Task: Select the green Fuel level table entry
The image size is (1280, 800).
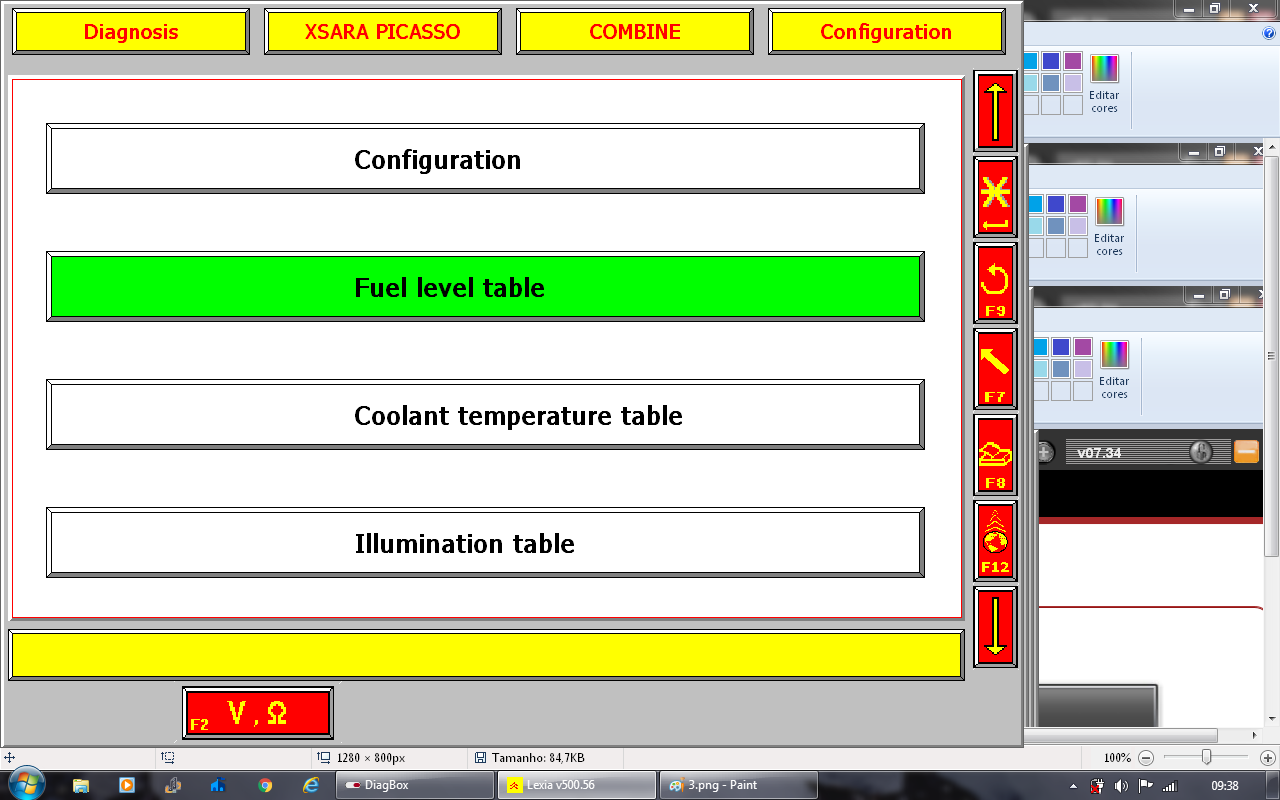Action: (x=485, y=288)
